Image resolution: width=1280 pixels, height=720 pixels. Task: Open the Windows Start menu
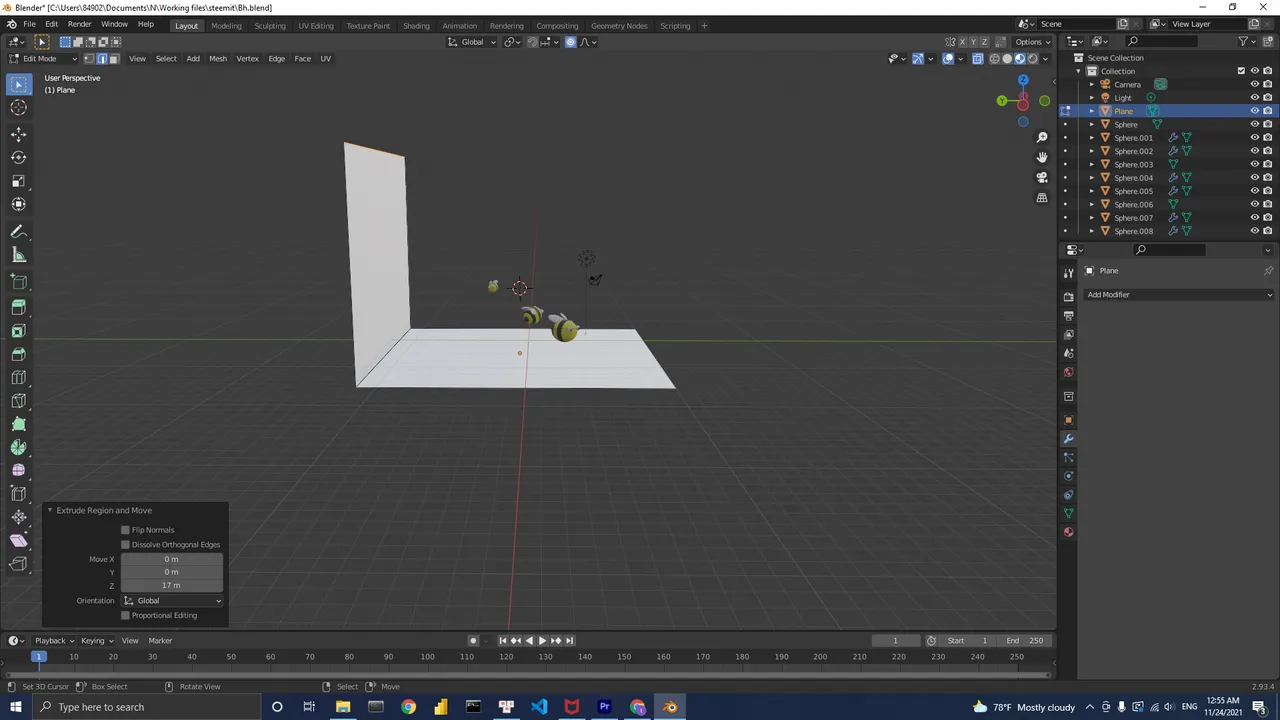click(15, 707)
